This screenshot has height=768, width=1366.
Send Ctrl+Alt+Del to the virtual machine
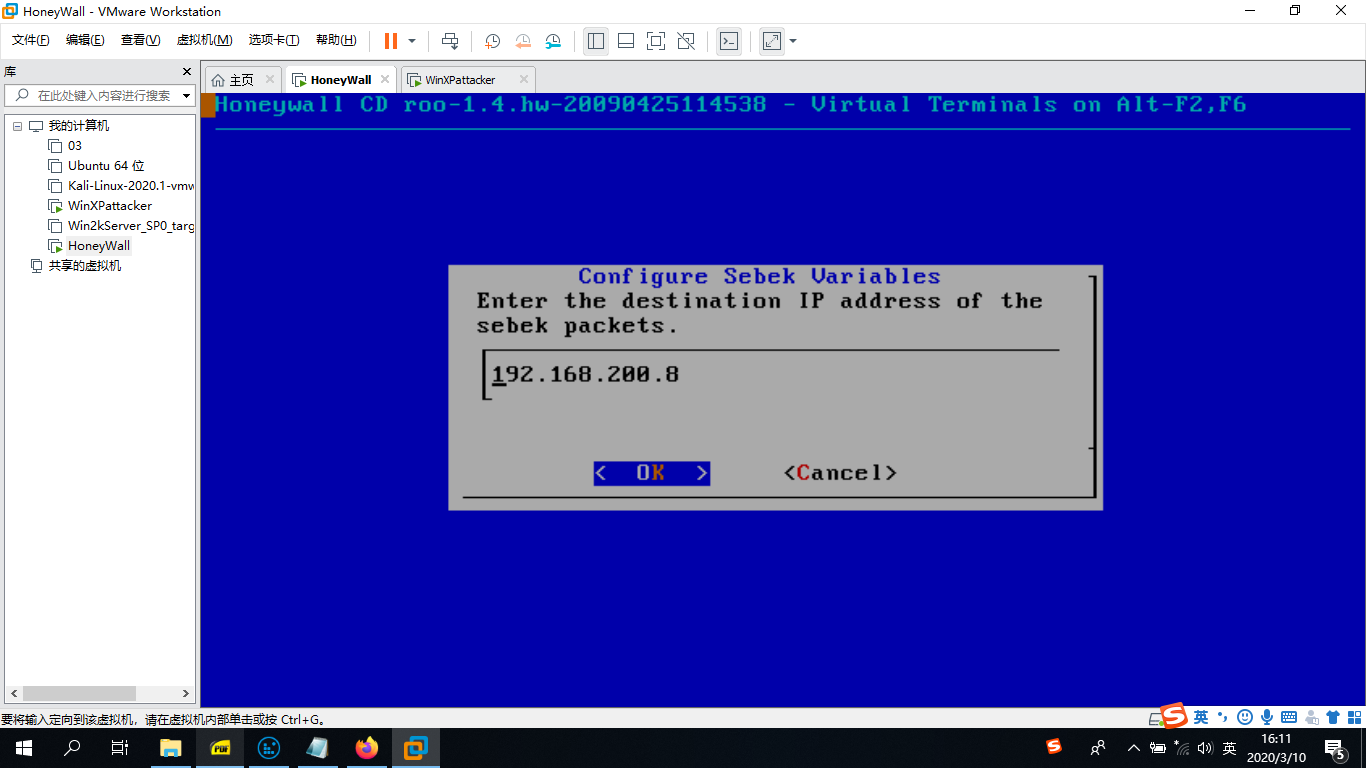pyautogui.click(x=450, y=41)
